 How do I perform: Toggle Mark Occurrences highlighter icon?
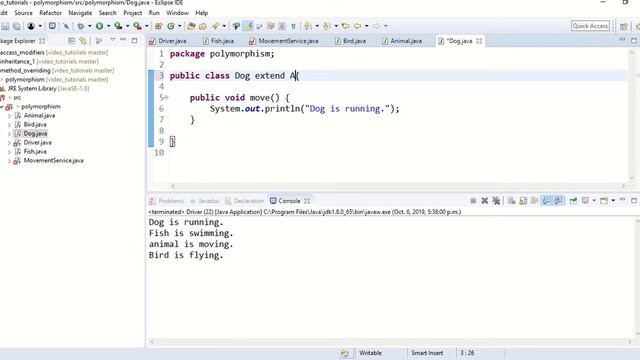[248, 26]
